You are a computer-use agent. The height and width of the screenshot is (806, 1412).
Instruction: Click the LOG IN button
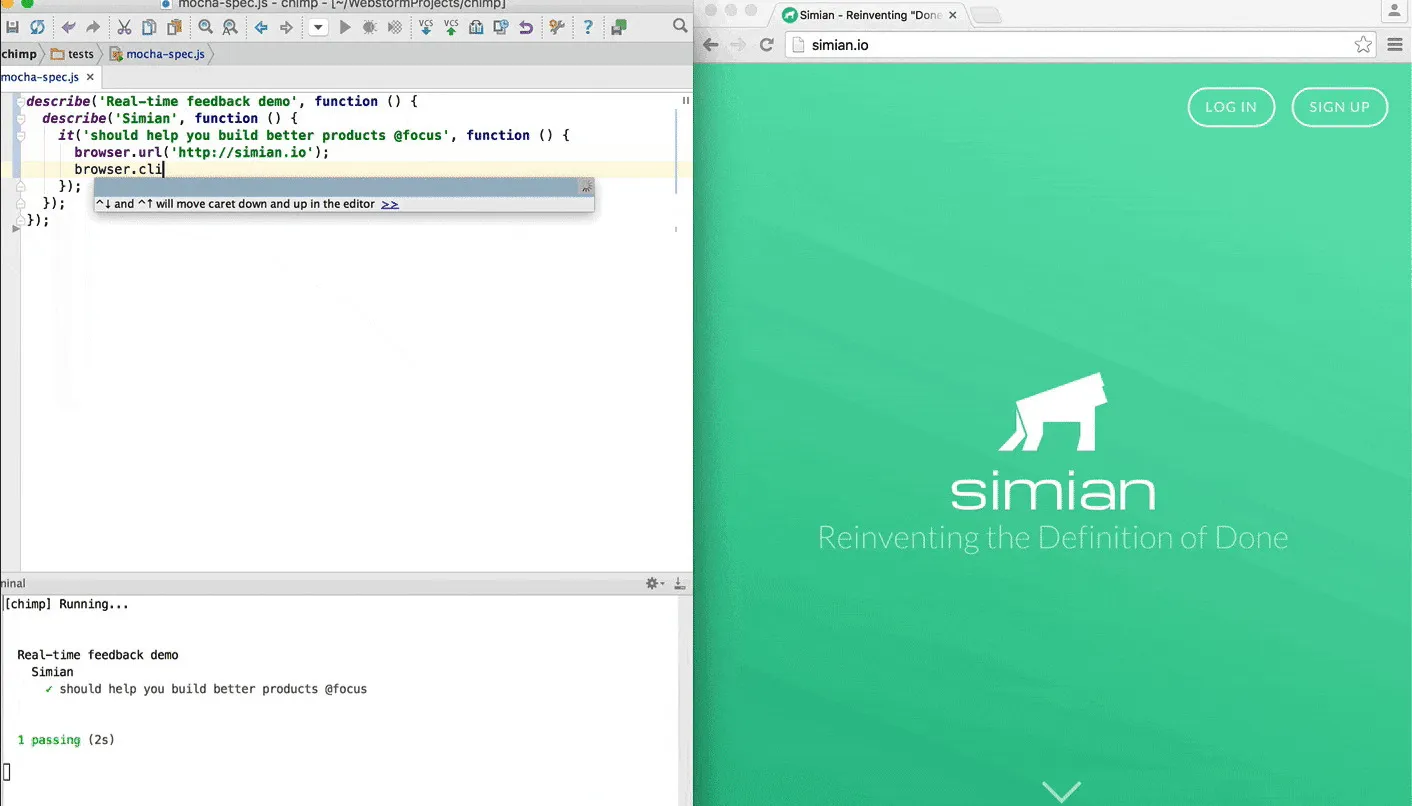tap(1231, 107)
